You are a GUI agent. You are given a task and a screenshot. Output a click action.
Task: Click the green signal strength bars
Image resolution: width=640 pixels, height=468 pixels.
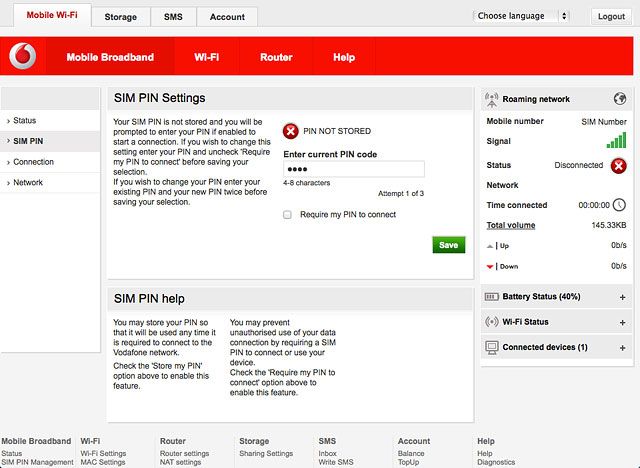(x=616, y=140)
